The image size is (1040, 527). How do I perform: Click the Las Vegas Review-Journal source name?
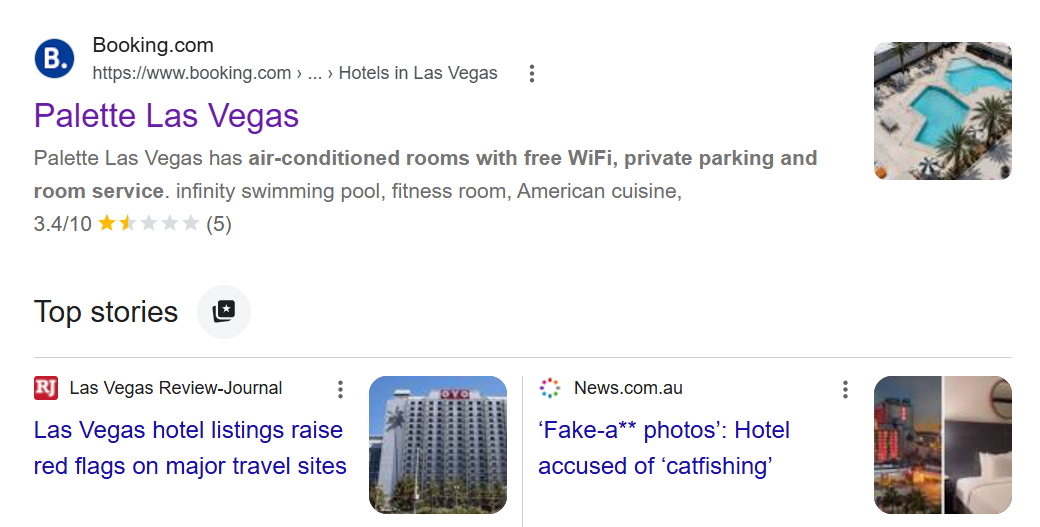click(x=176, y=388)
